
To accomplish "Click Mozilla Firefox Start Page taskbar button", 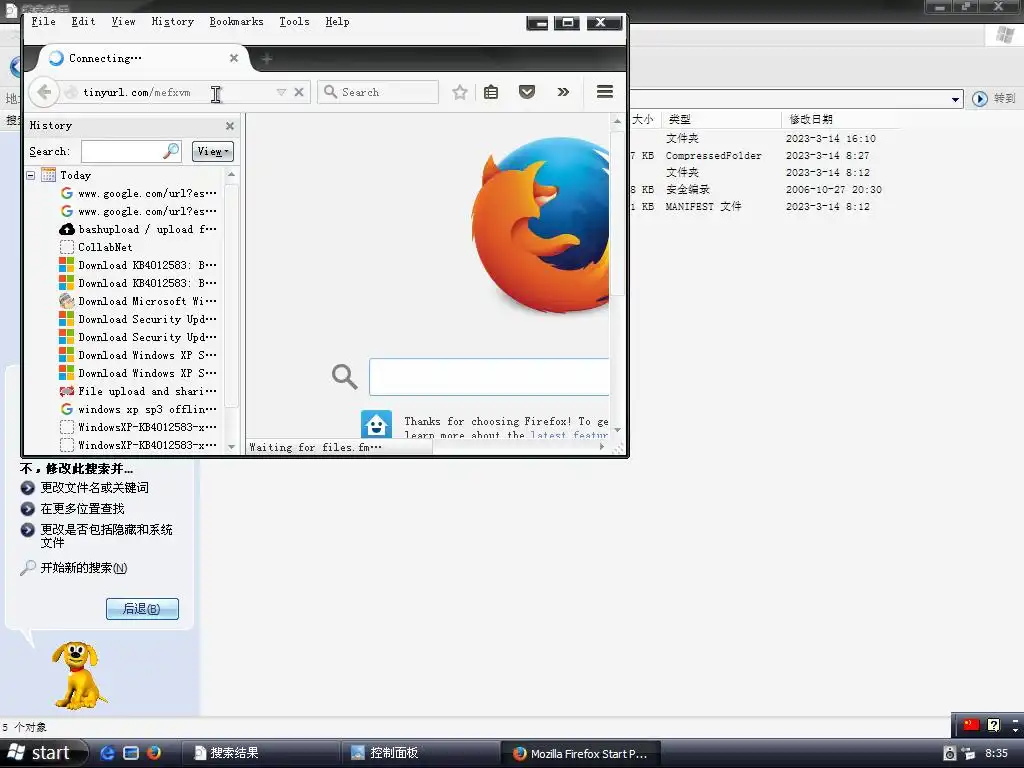I will [x=581, y=753].
